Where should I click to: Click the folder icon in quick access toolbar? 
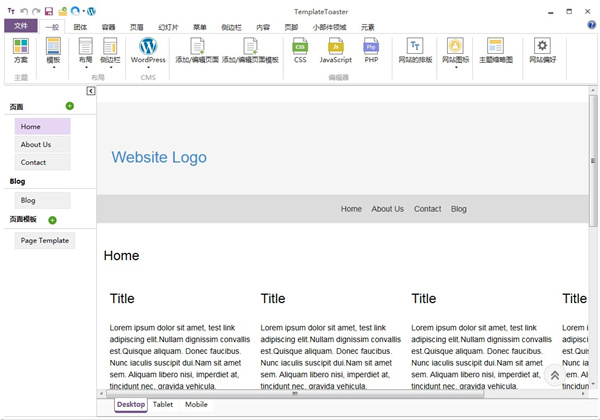click(x=62, y=11)
